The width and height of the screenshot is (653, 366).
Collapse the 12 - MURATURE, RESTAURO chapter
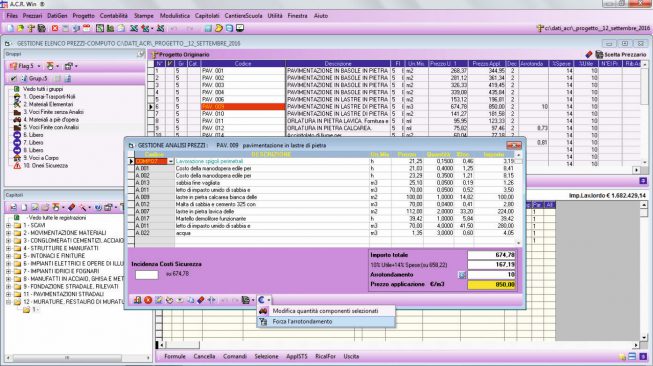point(8,302)
